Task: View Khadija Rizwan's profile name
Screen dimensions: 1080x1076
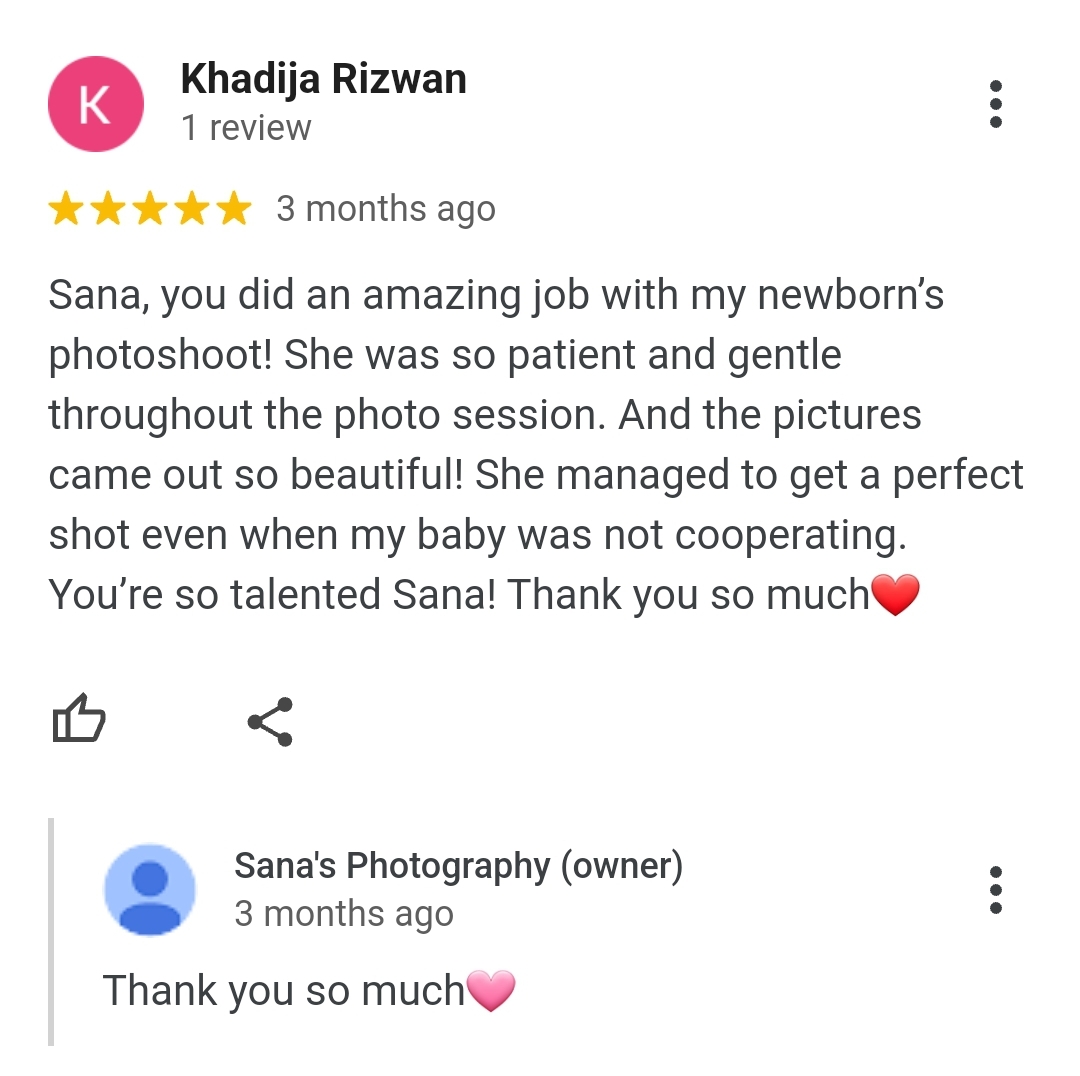Action: [x=323, y=80]
